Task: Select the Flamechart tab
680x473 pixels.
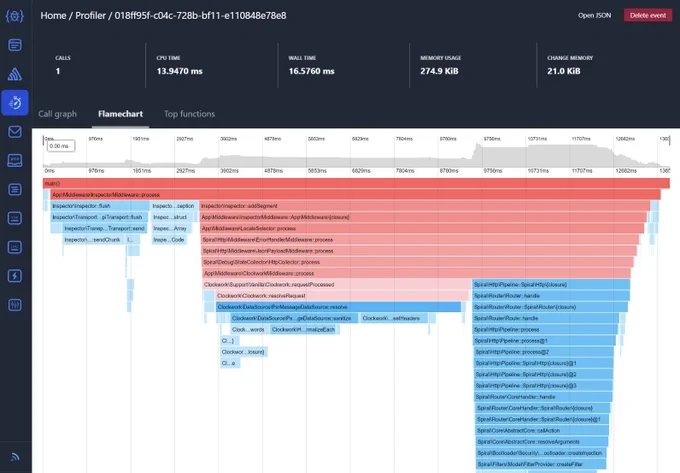Action: coord(120,114)
